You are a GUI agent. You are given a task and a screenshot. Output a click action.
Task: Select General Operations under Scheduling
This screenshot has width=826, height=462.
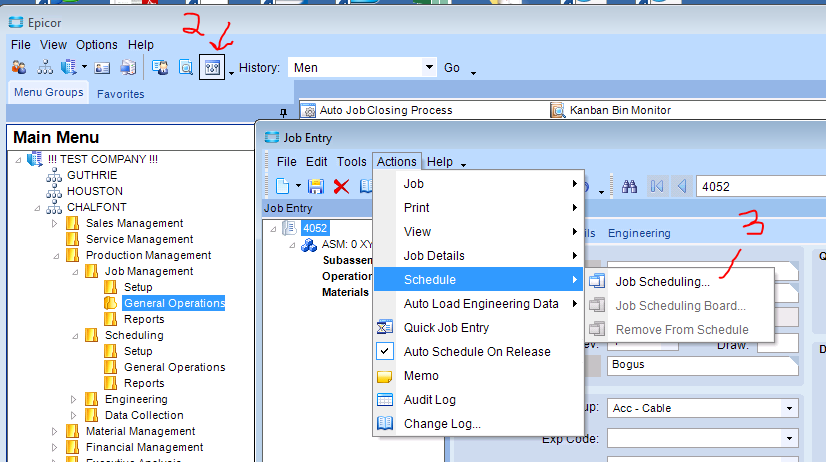click(174, 367)
